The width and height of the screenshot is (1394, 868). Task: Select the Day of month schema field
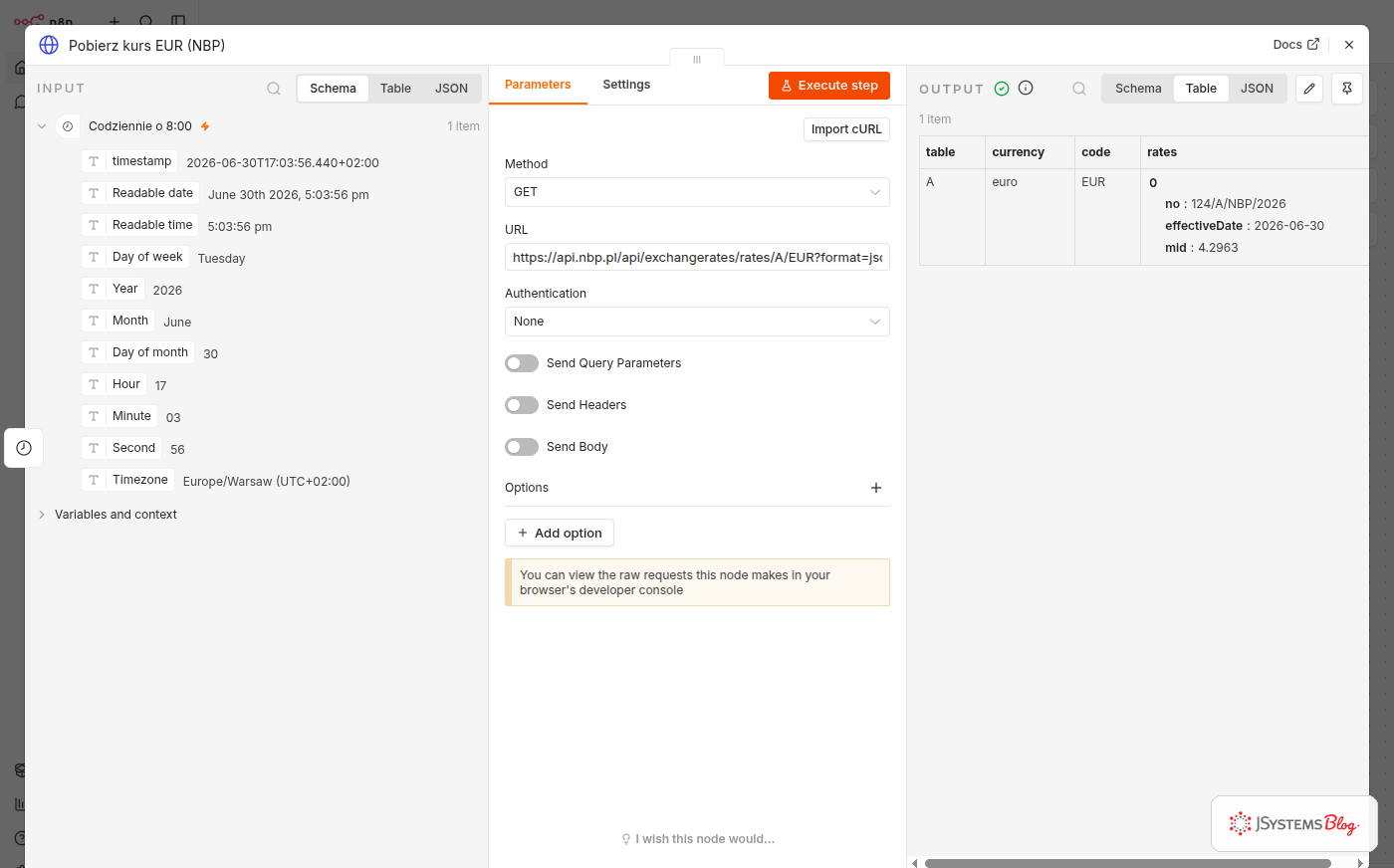point(138,352)
